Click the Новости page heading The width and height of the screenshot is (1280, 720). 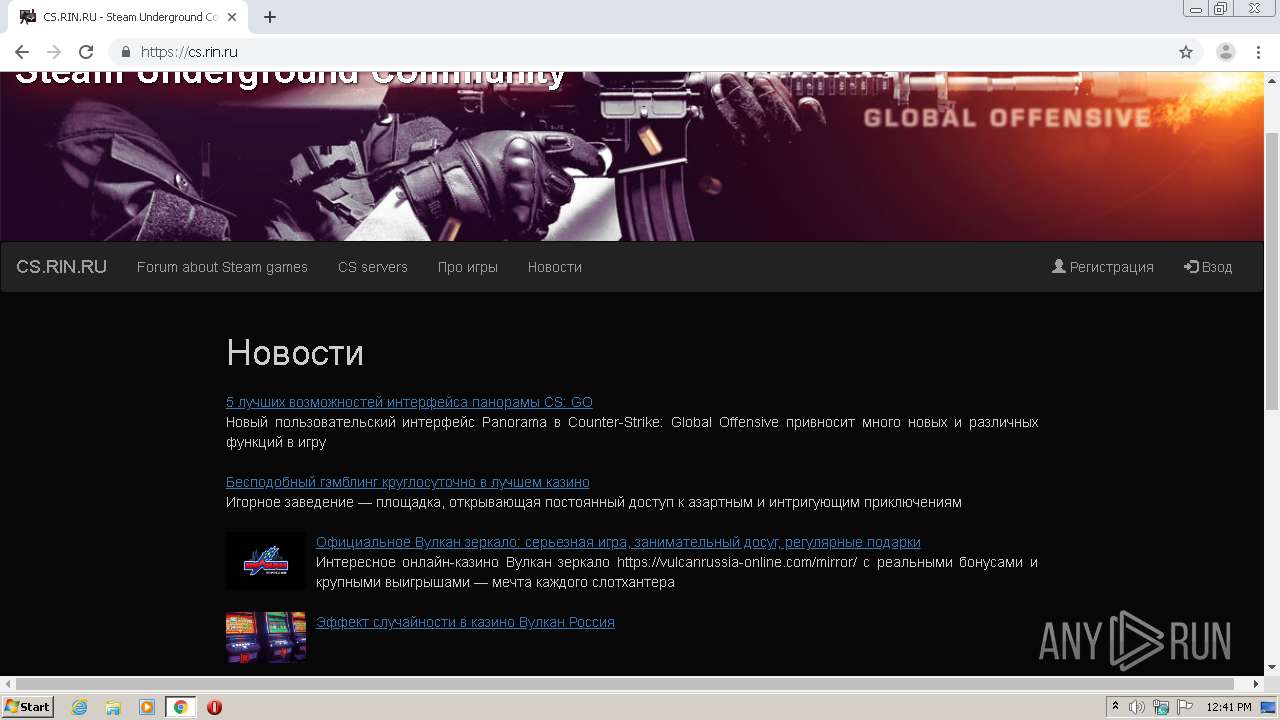(295, 352)
